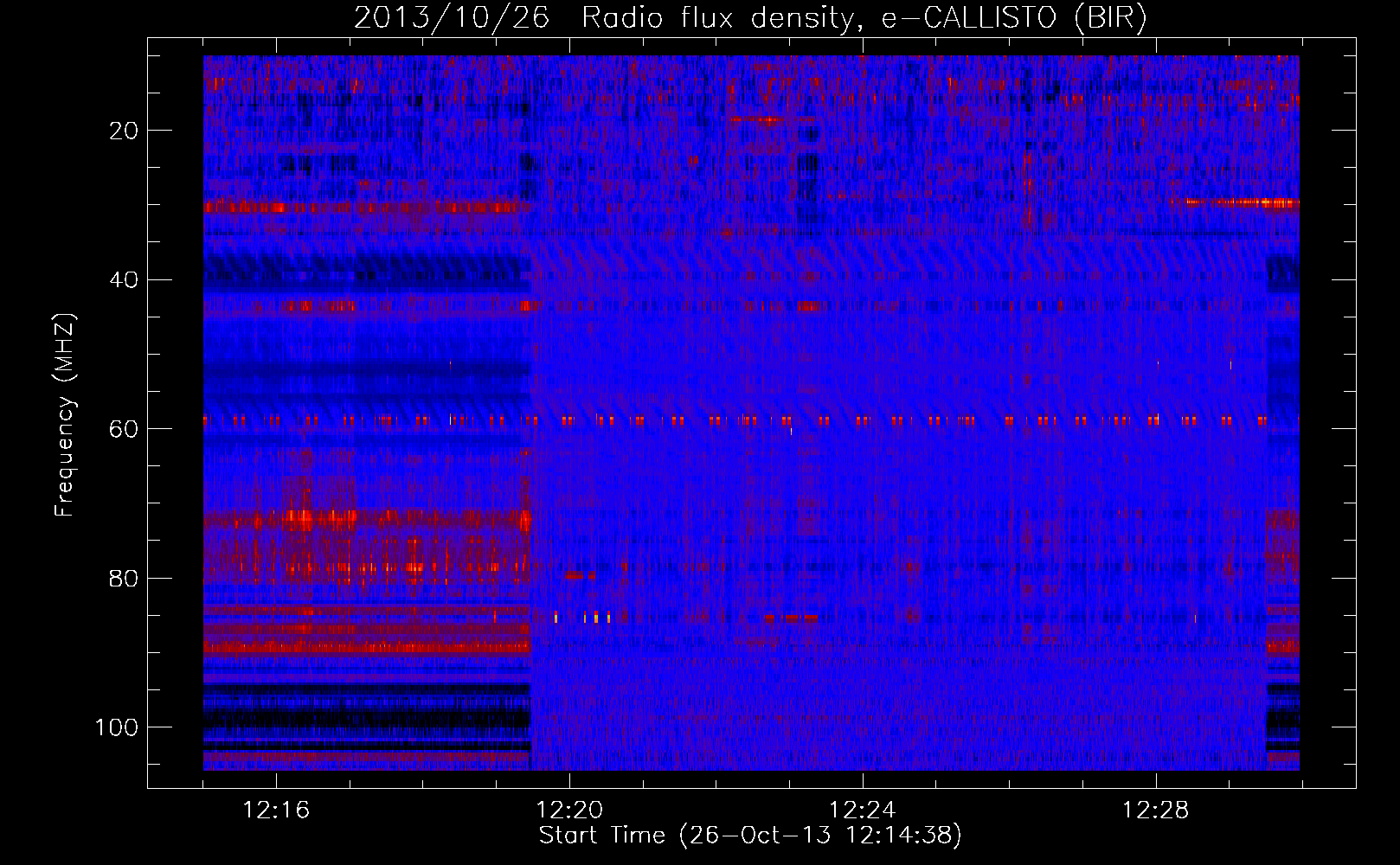This screenshot has height=865, width=1400.
Task: Click the frequency tick label 100
Action: tap(117, 727)
